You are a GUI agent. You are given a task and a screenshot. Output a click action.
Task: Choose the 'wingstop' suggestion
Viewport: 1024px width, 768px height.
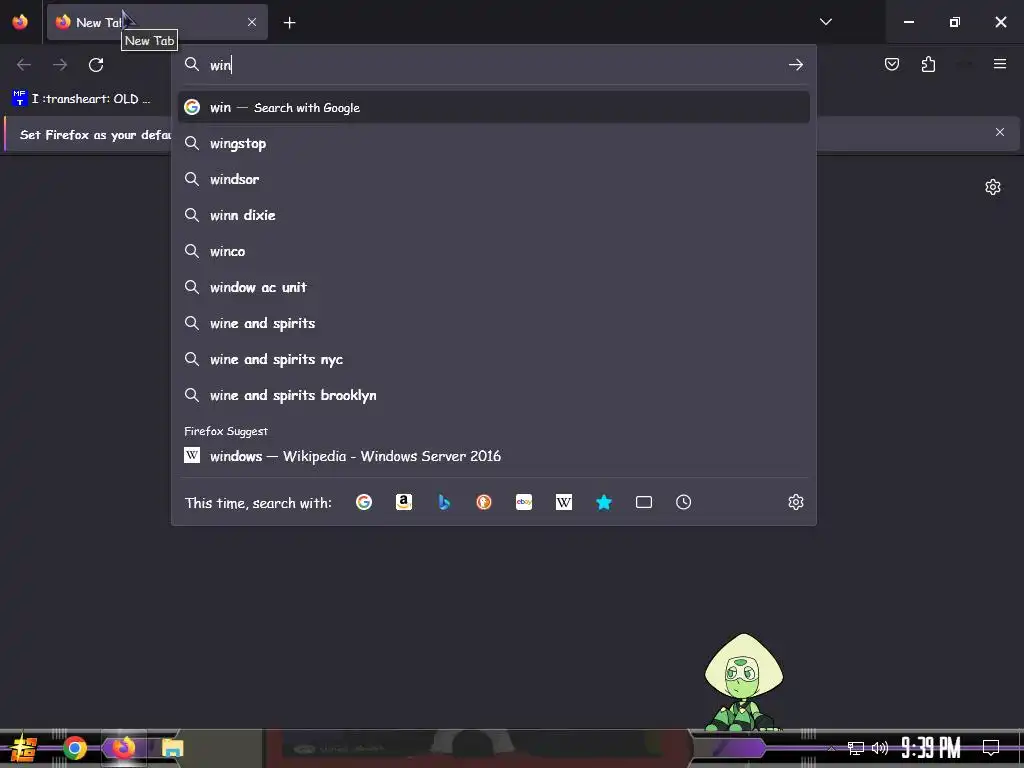(x=494, y=144)
